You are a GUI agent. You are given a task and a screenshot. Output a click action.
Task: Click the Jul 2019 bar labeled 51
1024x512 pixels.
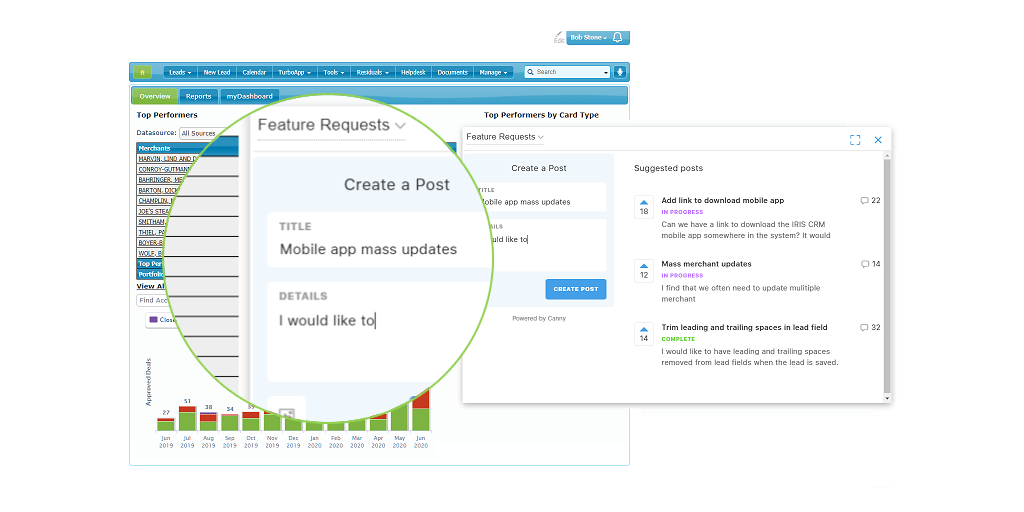pyautogui.click(x=187, y=418)
